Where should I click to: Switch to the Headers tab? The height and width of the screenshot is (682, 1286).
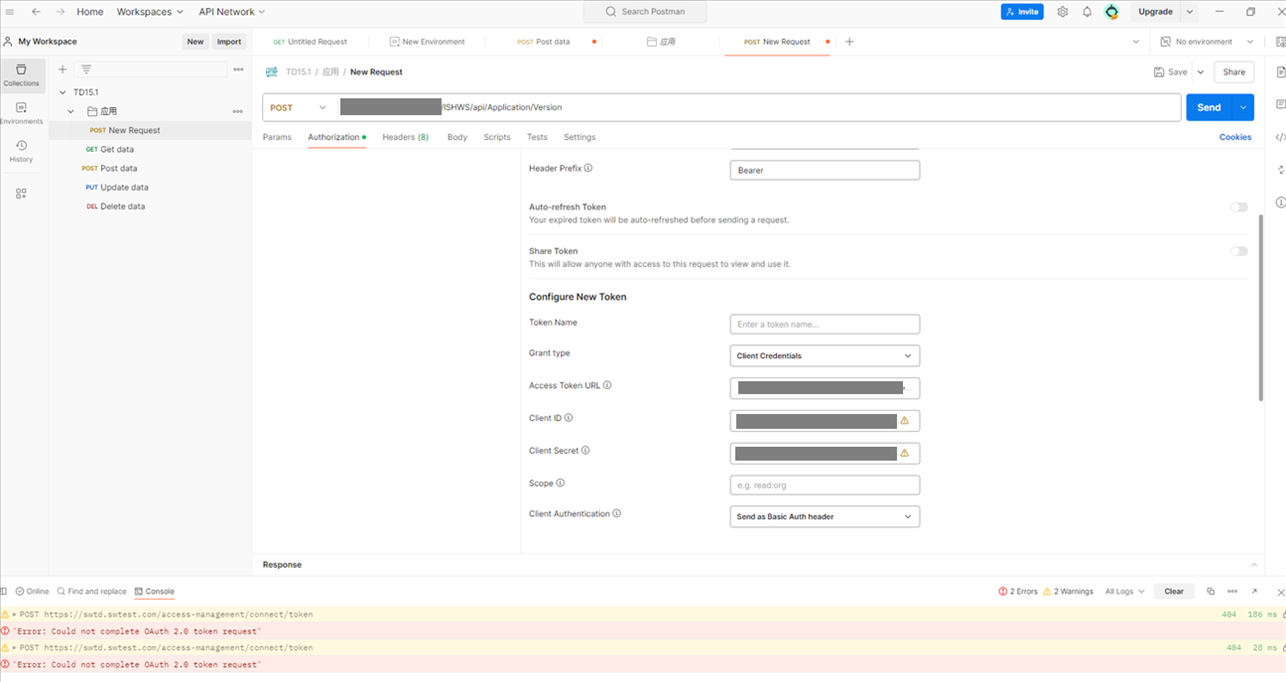coord(405,137)
